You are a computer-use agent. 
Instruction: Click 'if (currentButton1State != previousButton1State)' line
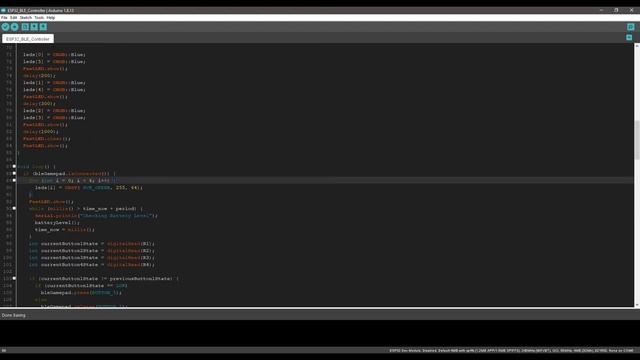[x=104, y=278]
